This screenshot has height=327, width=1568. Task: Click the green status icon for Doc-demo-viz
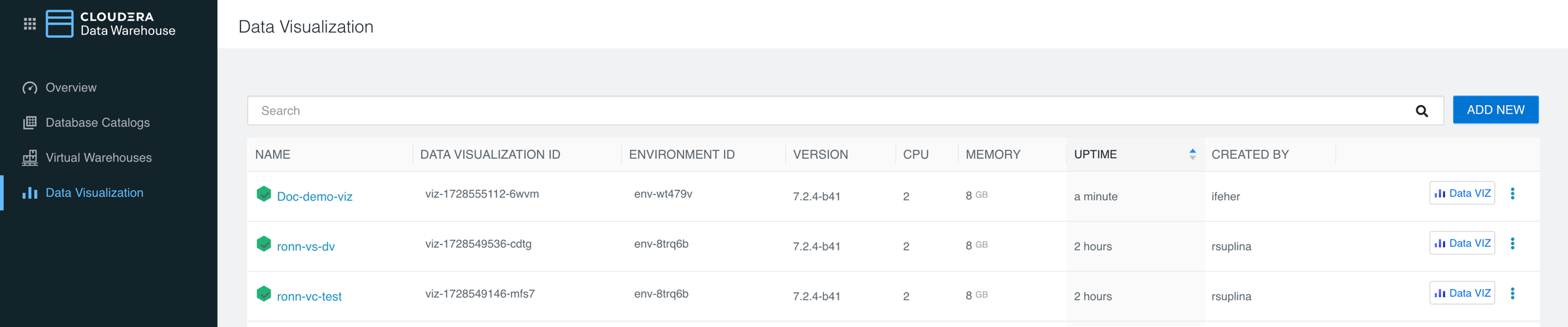tap(264, 194)
